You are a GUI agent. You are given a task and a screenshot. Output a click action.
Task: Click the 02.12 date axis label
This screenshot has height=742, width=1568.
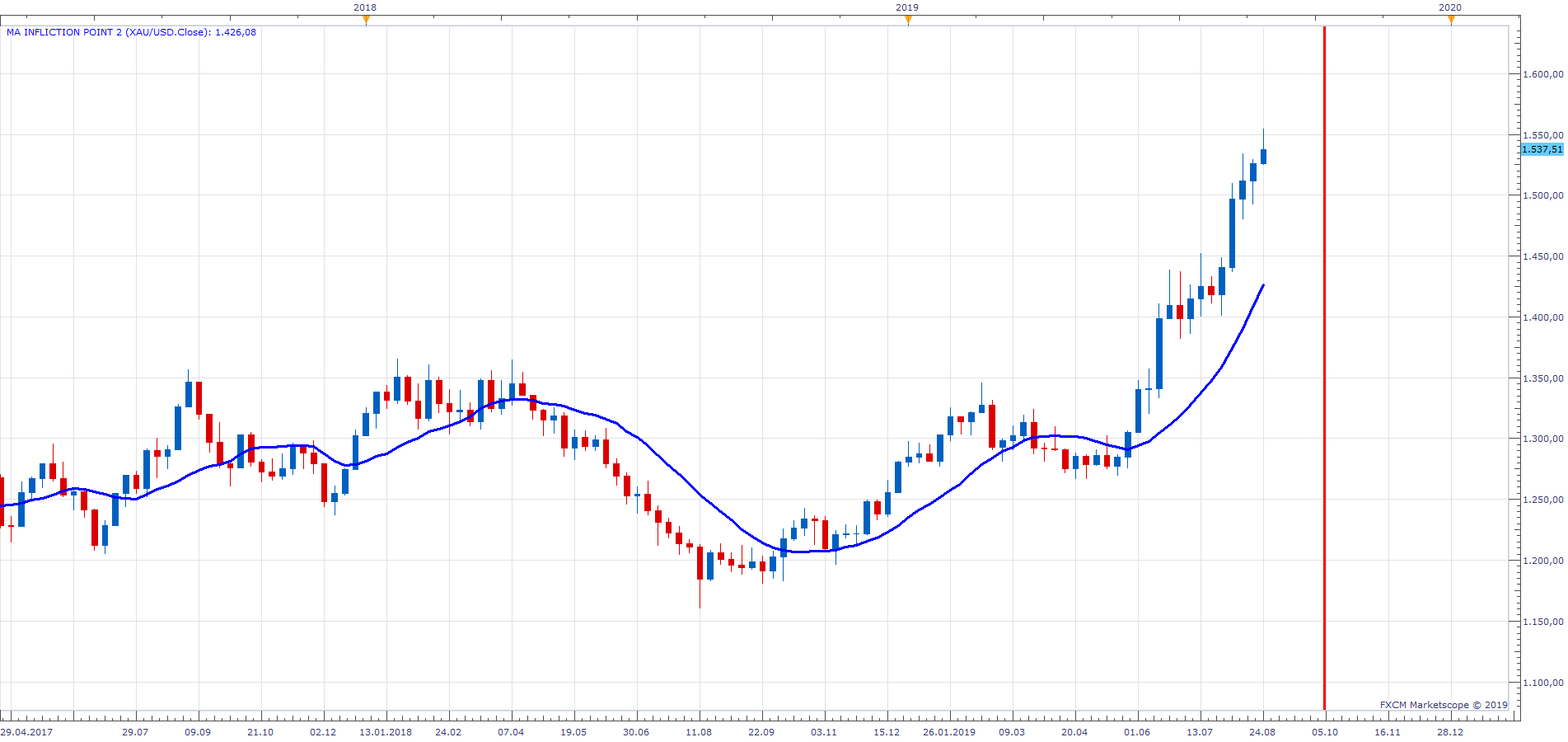click(x=323, y=732)
